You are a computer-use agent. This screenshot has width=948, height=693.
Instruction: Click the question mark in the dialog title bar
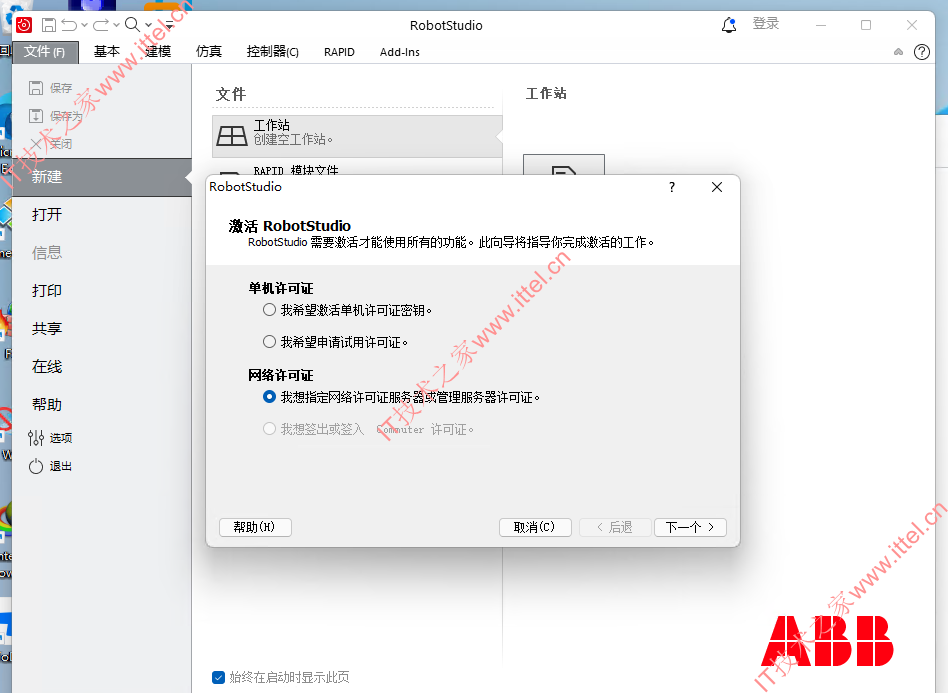(x=672, y=187)
